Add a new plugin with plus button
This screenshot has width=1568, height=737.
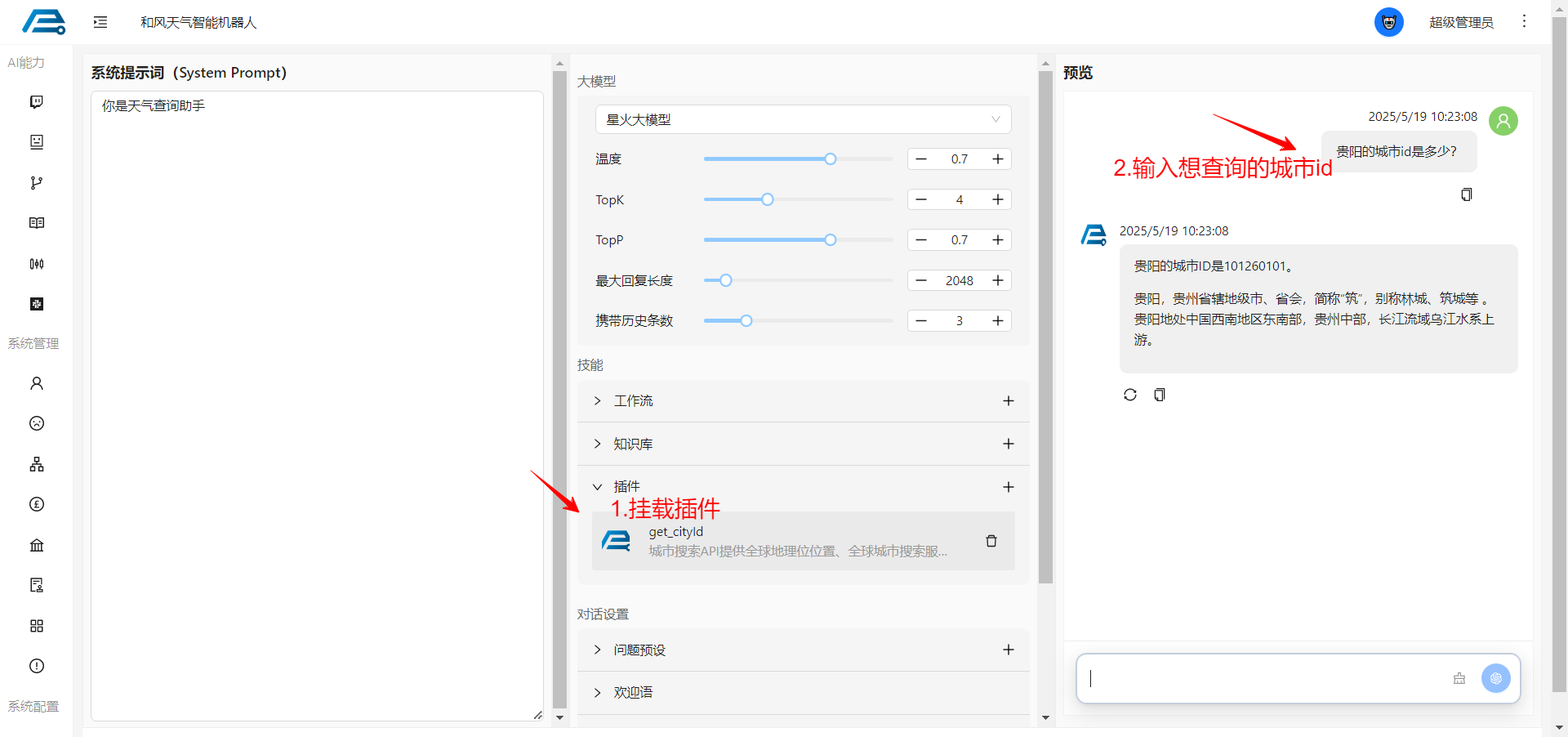pos(1008,487)
